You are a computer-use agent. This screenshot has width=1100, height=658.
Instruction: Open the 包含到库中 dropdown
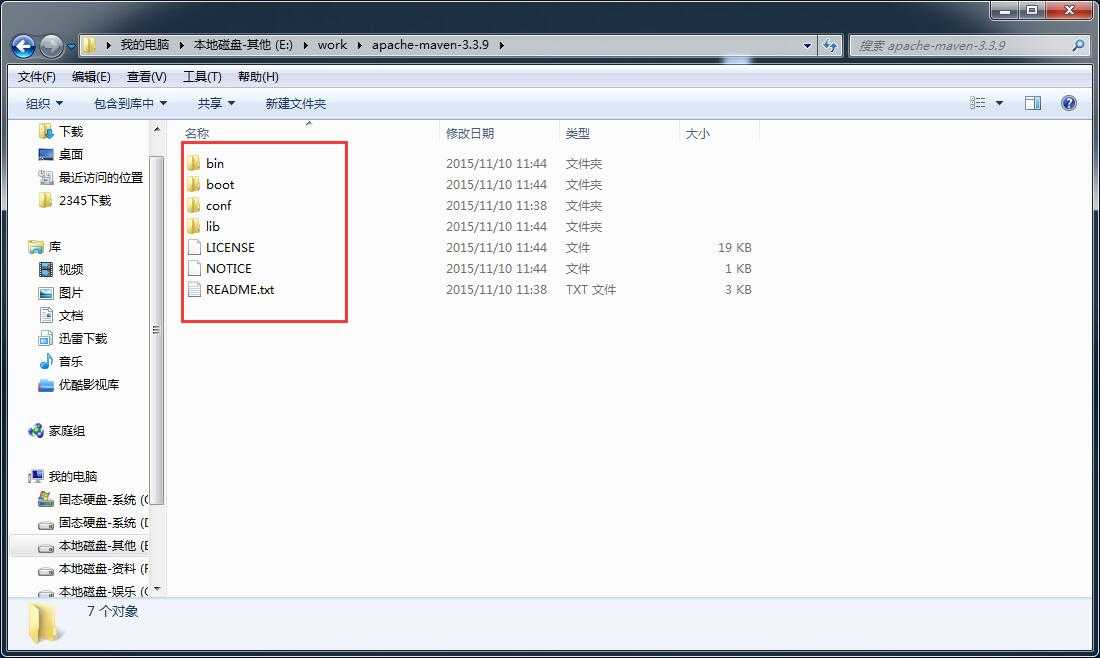pyautogui.click(x=130, y=104)
